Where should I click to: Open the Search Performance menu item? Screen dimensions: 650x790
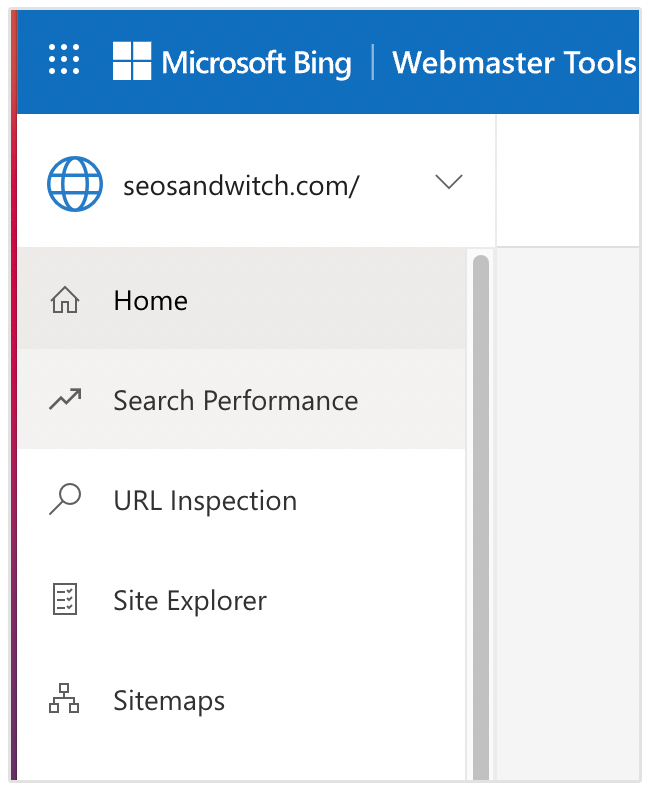point(235,401)
